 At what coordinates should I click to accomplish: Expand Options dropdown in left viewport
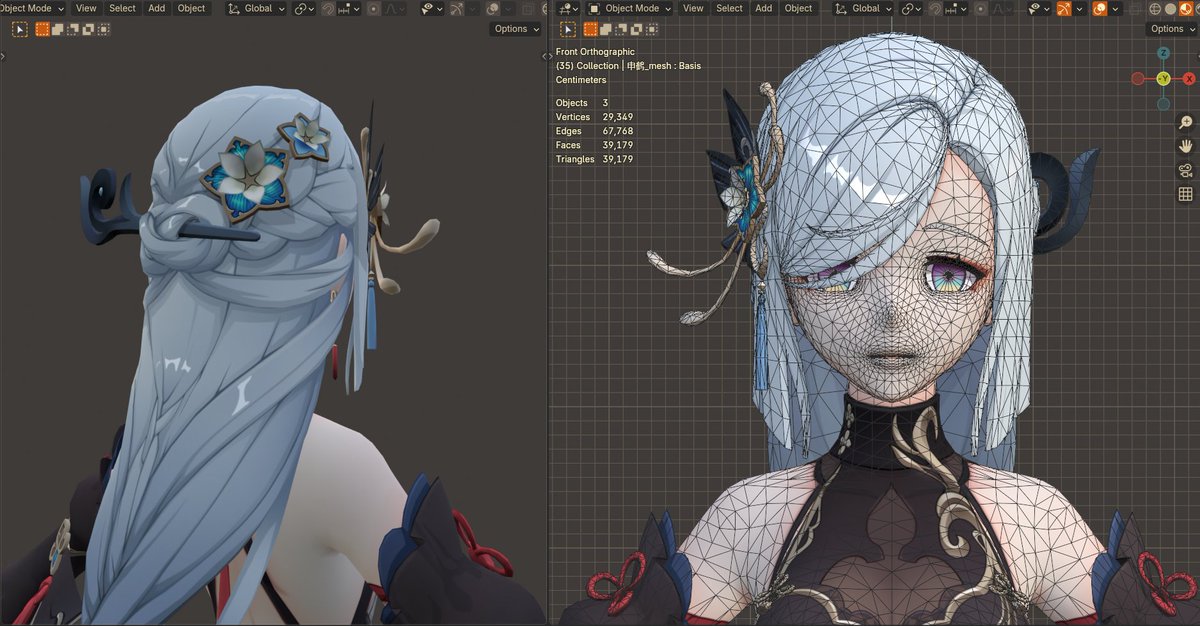[516, 29]
